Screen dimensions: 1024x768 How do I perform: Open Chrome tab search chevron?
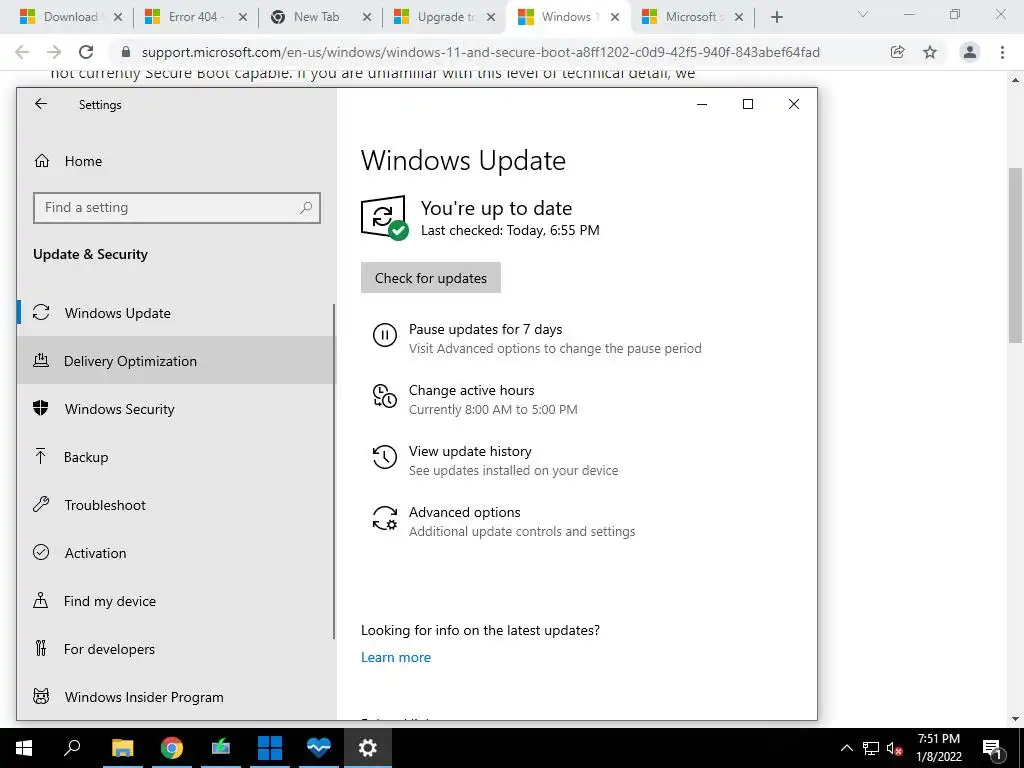[x=863, y=14]
